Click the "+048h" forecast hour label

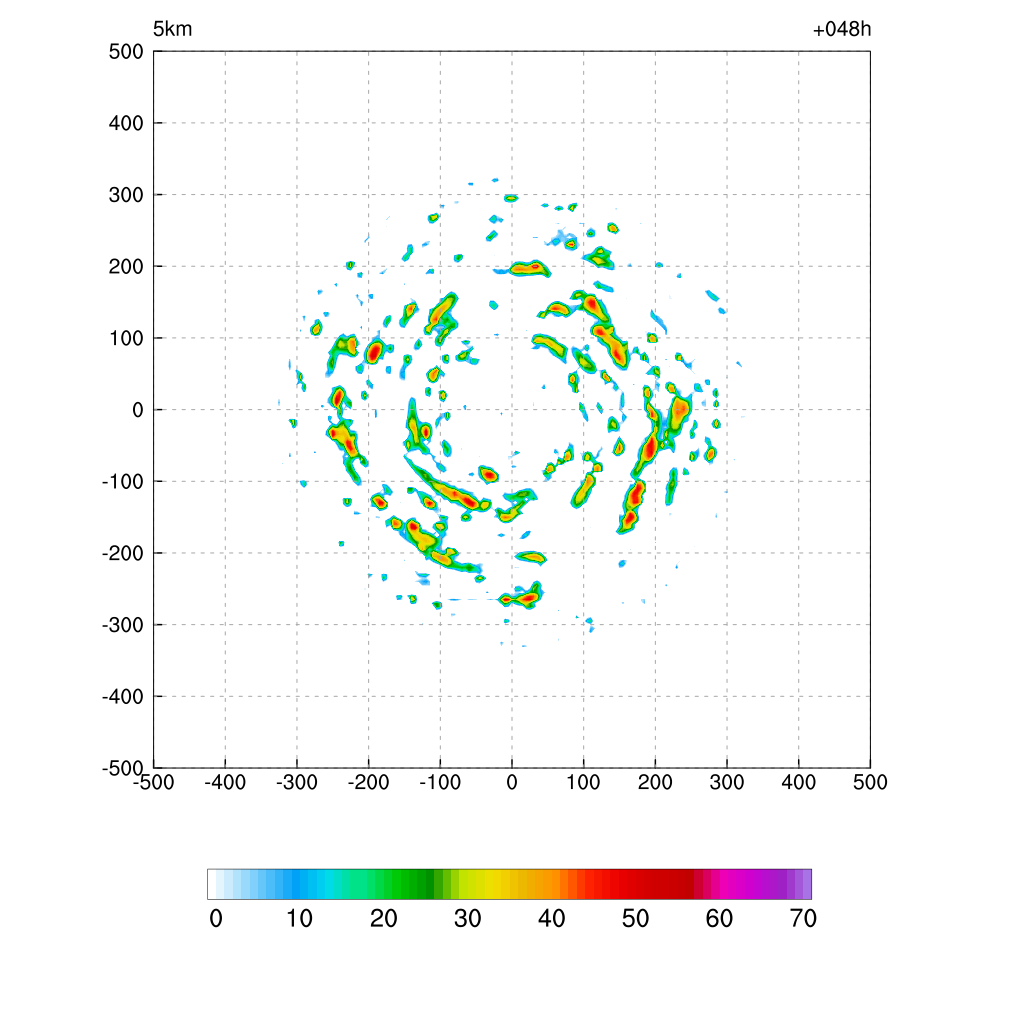click(x=842, y=29)
